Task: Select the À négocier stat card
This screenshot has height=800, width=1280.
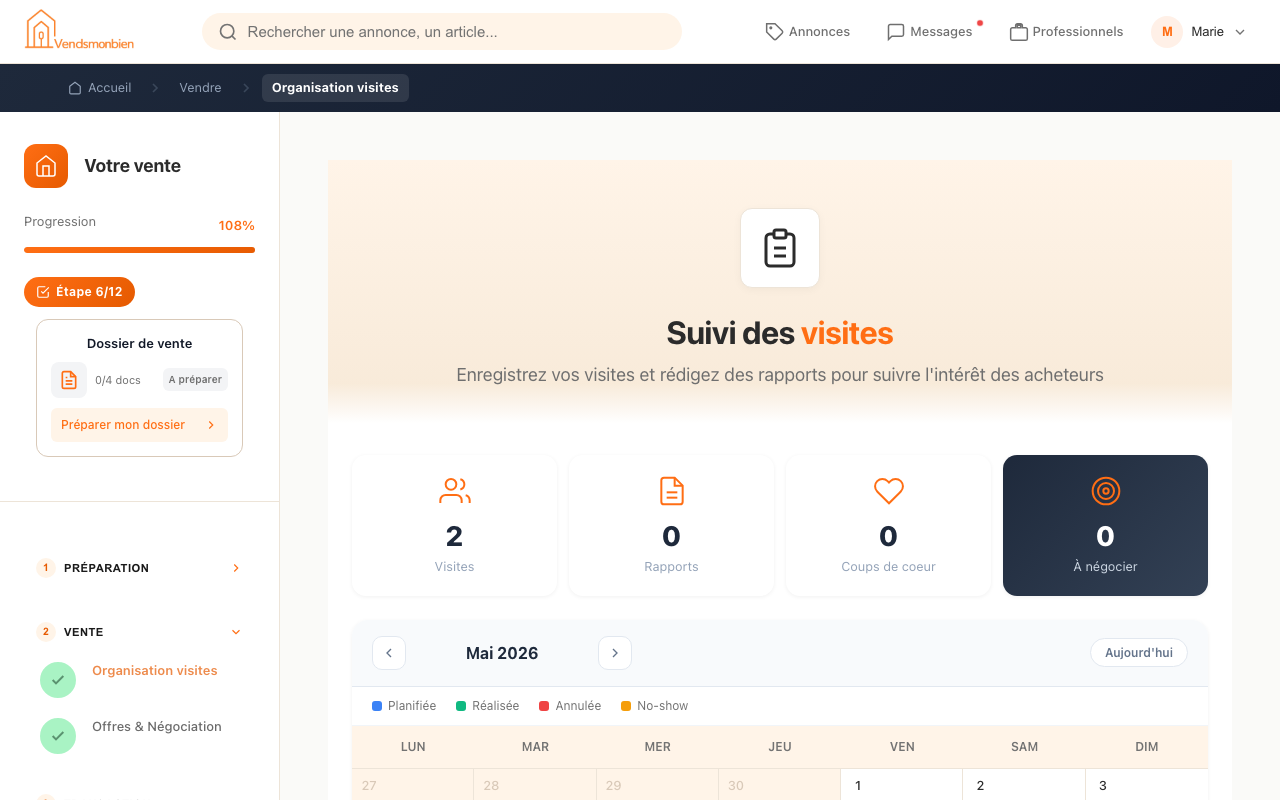Action: (1105, 525)
